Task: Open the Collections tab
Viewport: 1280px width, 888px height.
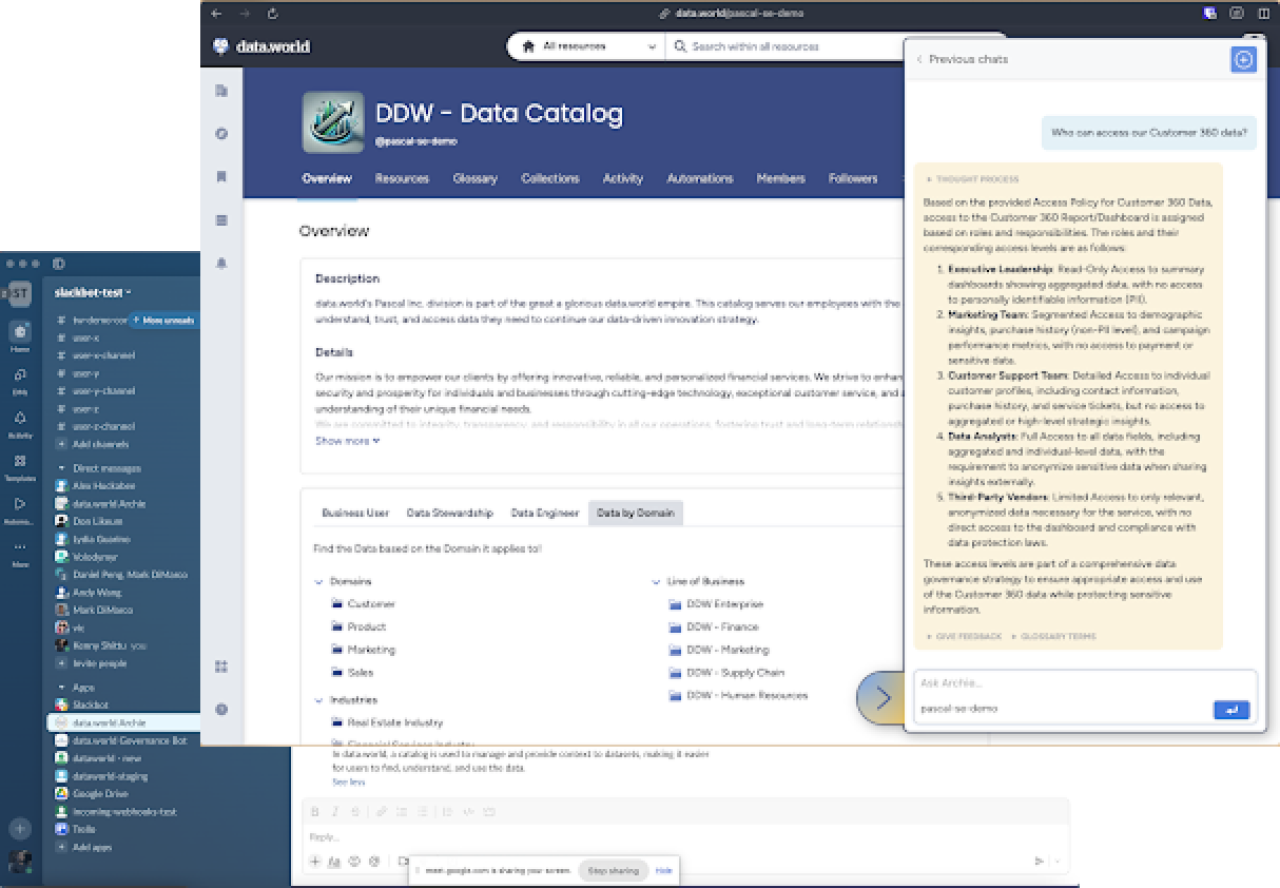Action: 550,178
